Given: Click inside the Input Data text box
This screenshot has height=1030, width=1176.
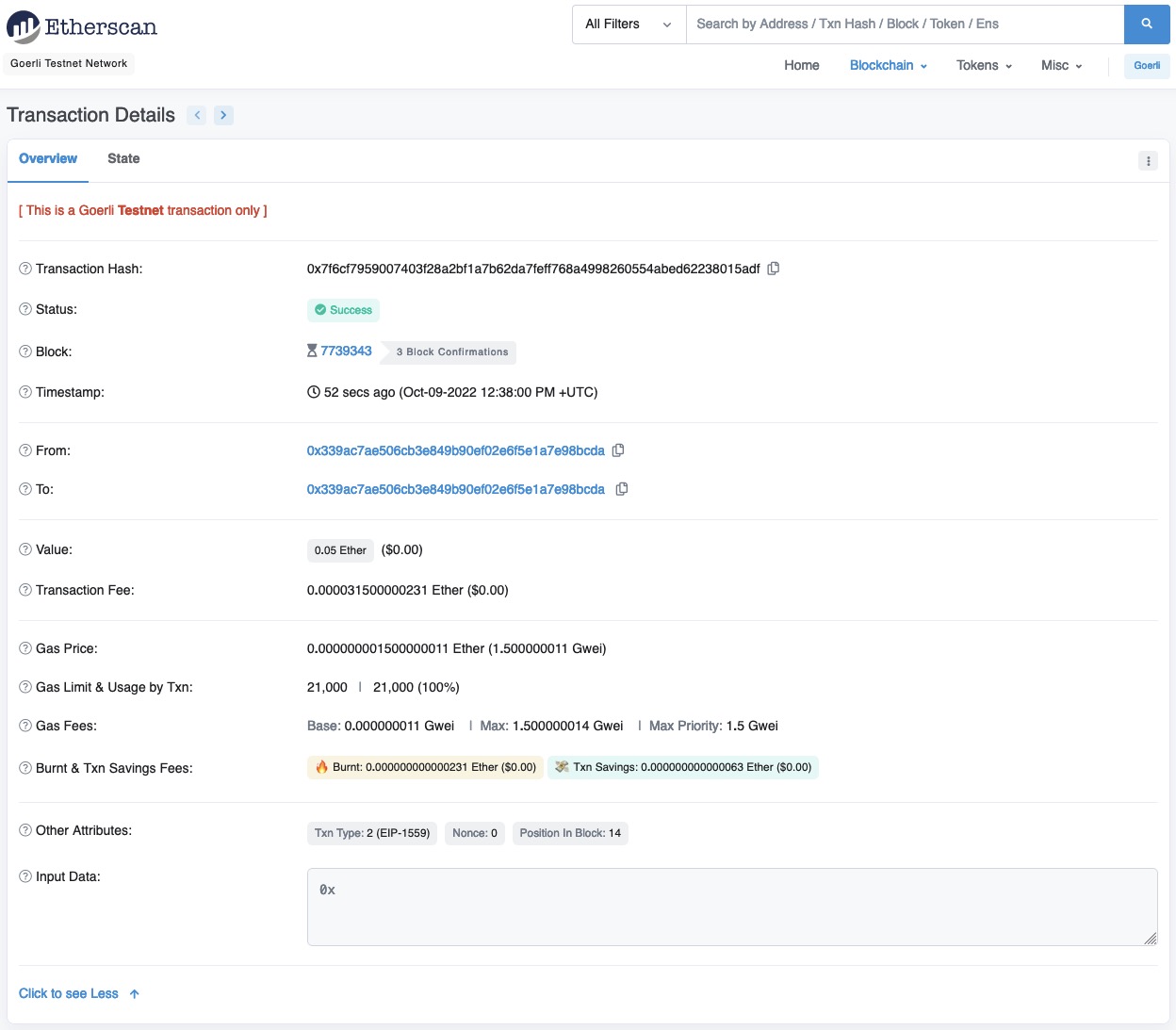Looking at the screenshot, I should [x=732, y=907].
